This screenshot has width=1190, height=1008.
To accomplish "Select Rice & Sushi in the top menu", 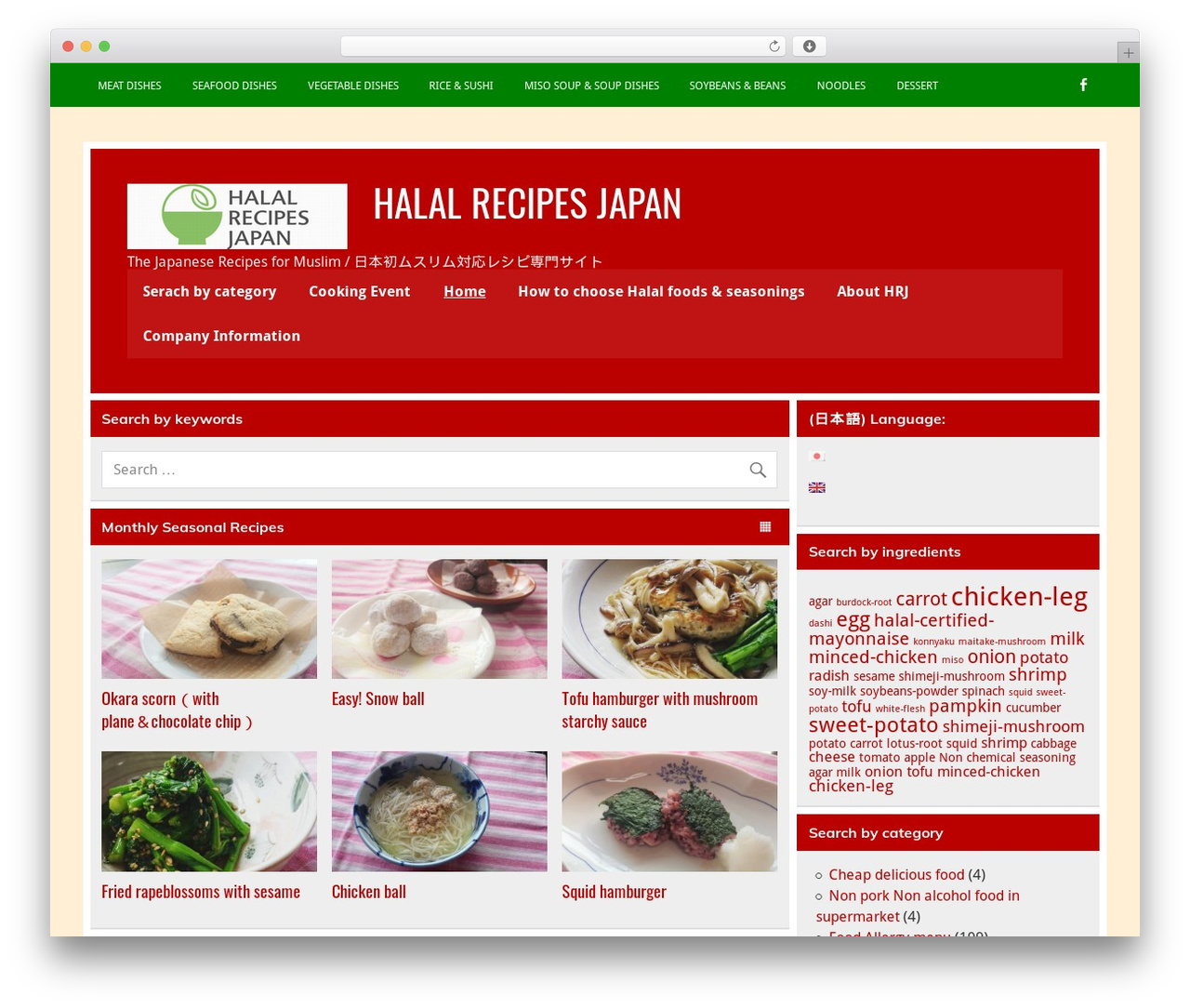I will [x=461, y=86].
